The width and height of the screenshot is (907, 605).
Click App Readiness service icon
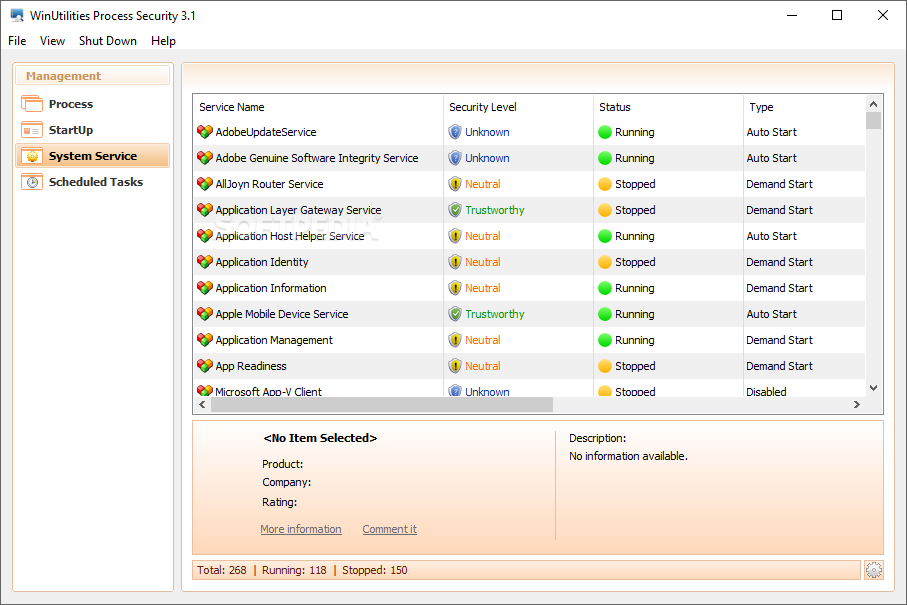tap(205, 366)
